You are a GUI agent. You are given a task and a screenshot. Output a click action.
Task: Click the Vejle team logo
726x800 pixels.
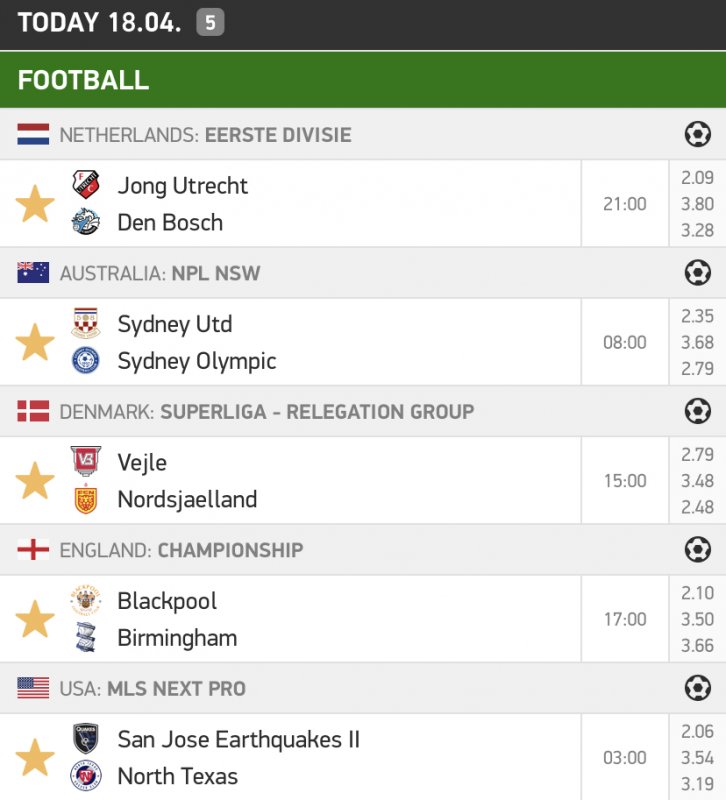click(x=86, y=462)
